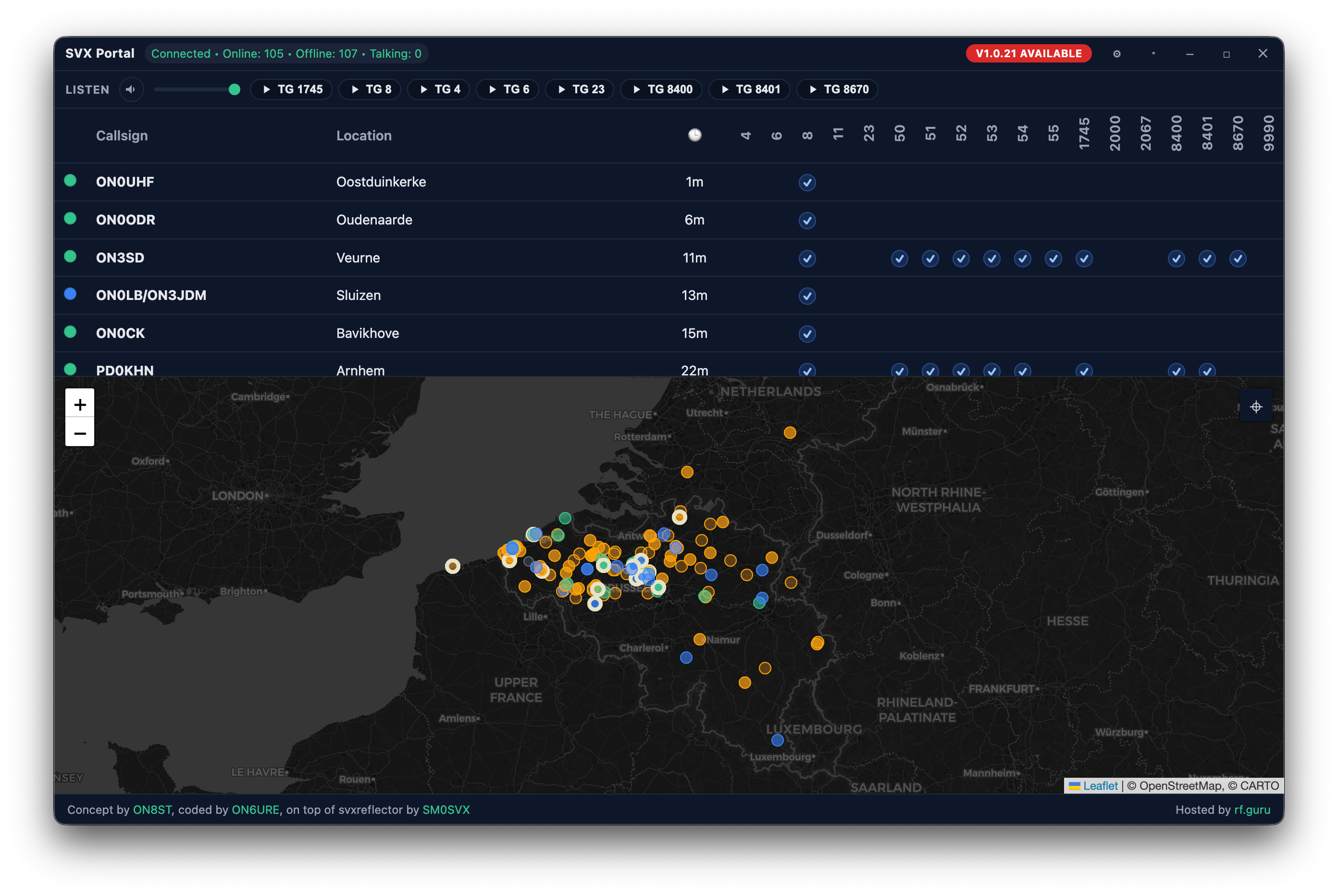Click ON0CK green status dot
Image resolution: width=1338 pixels, height=896 pixels.
click(70, 332)
